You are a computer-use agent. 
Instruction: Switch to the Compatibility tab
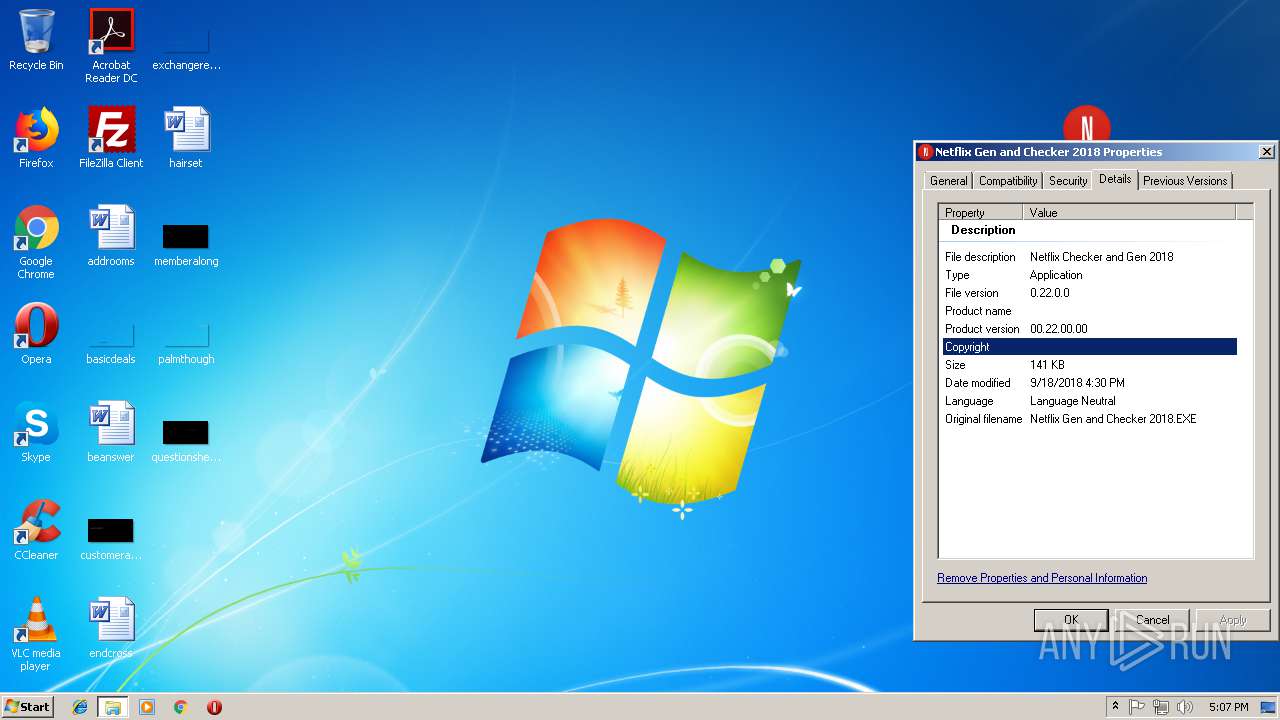point(1008,181)
